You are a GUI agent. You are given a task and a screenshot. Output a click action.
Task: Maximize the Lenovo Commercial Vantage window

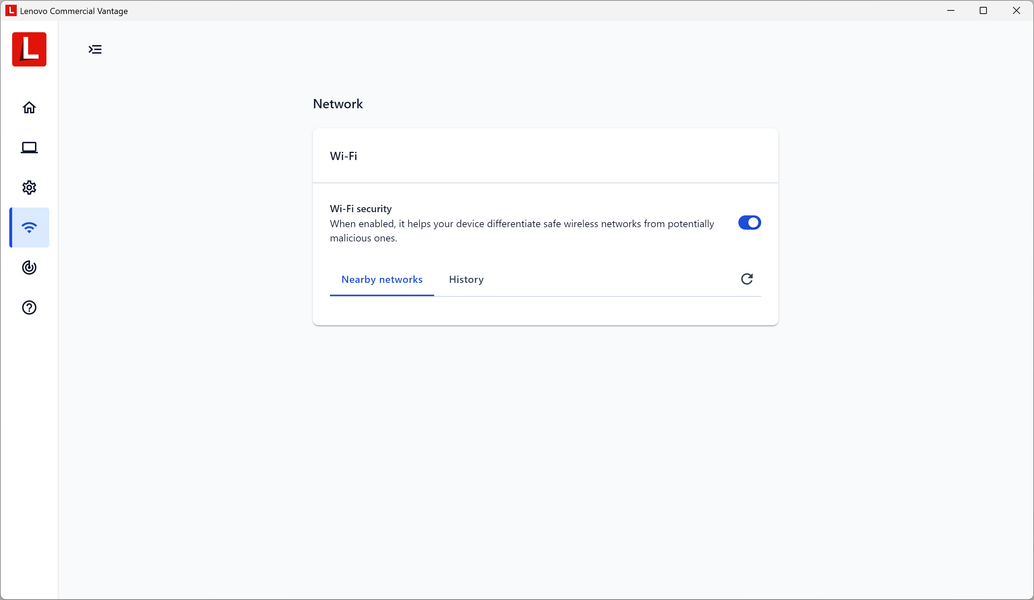(x=983, y=11)
